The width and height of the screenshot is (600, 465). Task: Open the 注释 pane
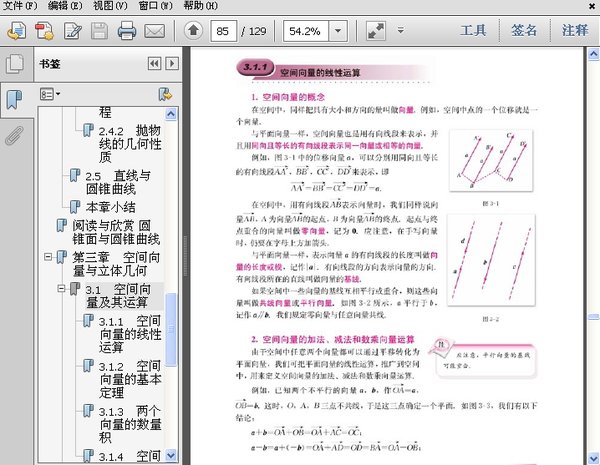(x=575, y=31)
